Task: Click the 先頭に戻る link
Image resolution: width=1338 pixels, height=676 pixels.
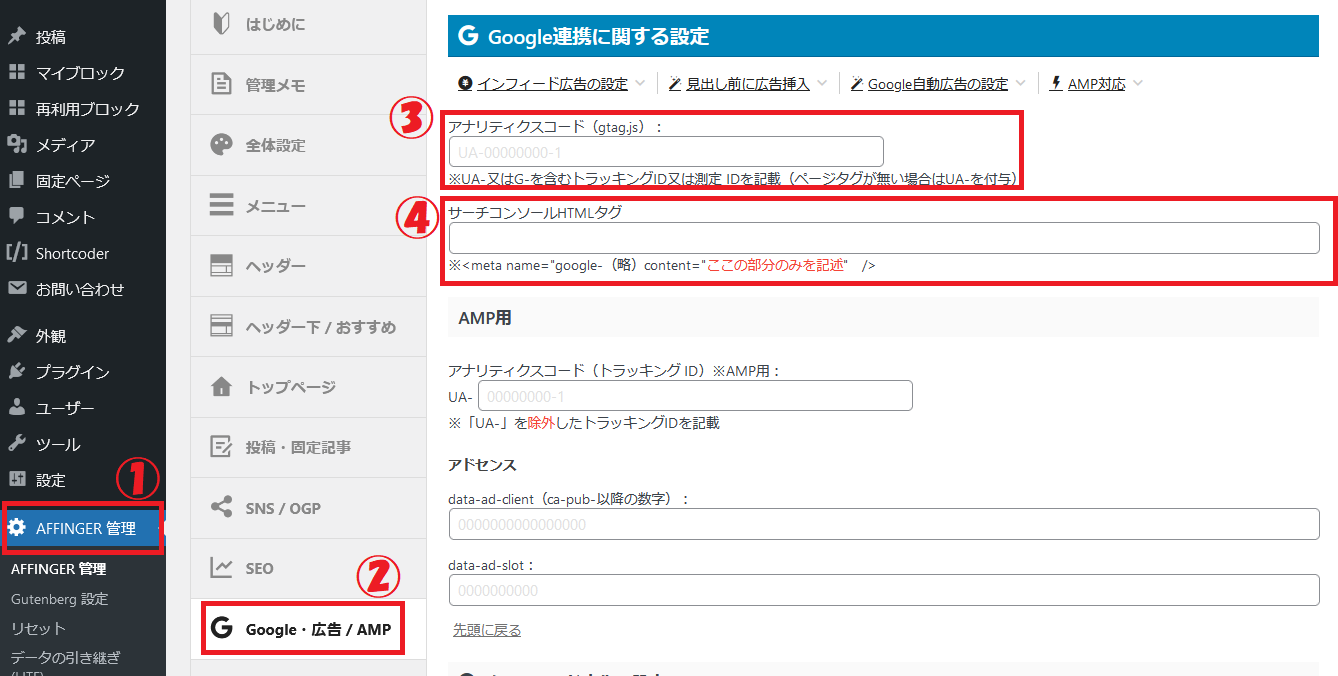Action: coord(487,630)
